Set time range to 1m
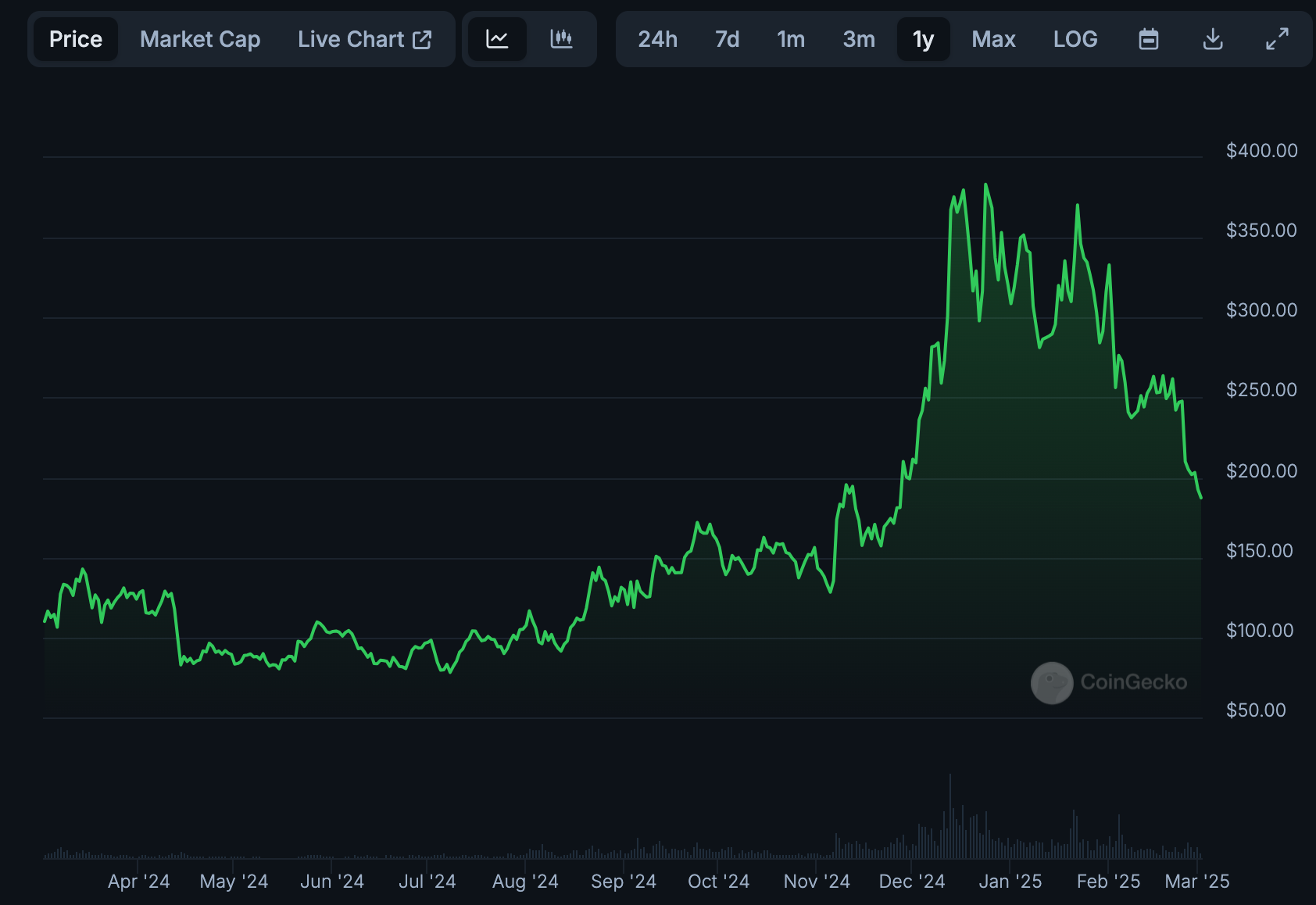The height and width of the screenshot is (905, 1316). pos(790,39)
